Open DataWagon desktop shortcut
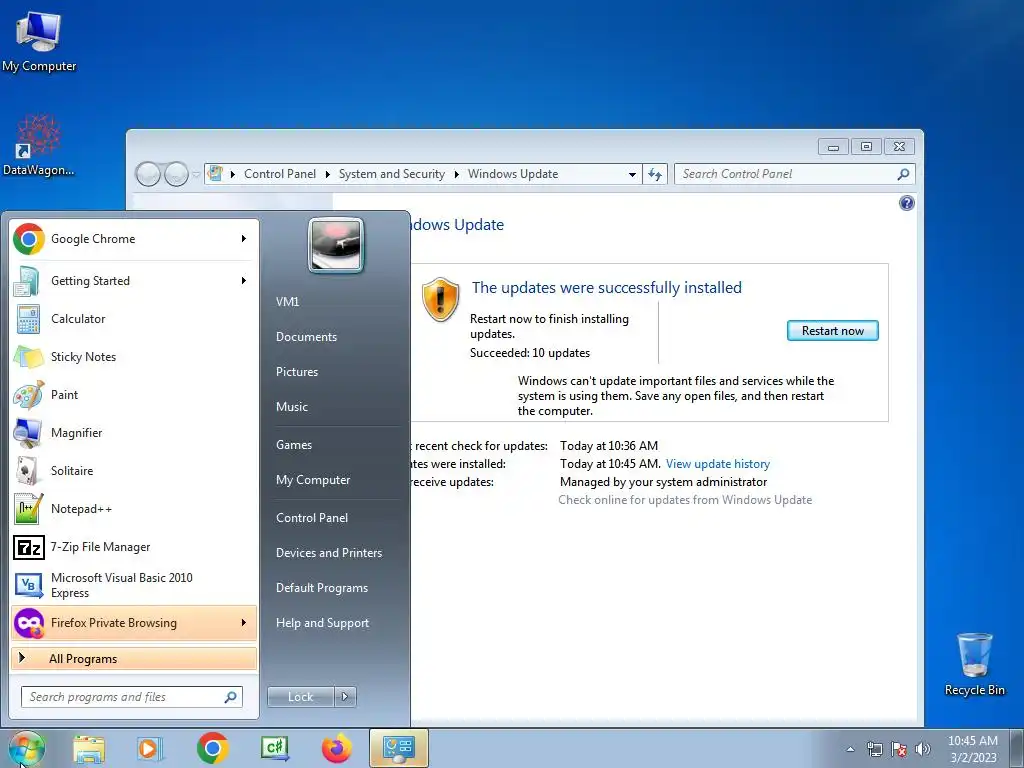 point(38,145)
